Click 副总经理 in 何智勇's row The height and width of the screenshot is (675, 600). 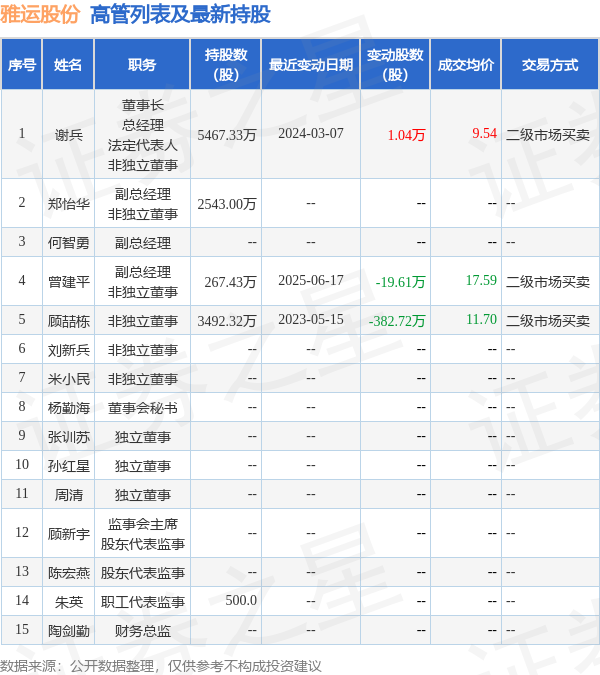142,243
